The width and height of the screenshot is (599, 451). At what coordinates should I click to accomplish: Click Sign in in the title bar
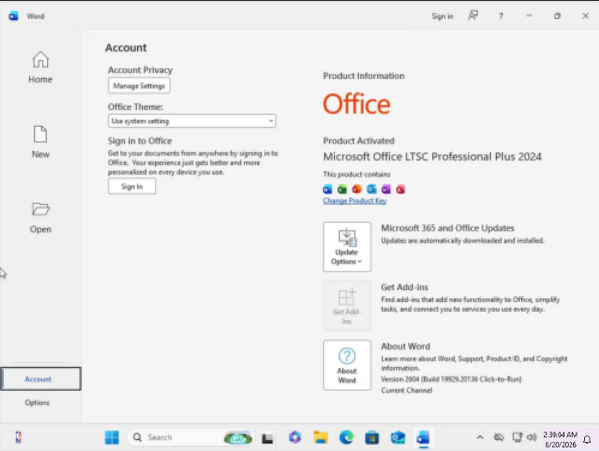(442, 16)
